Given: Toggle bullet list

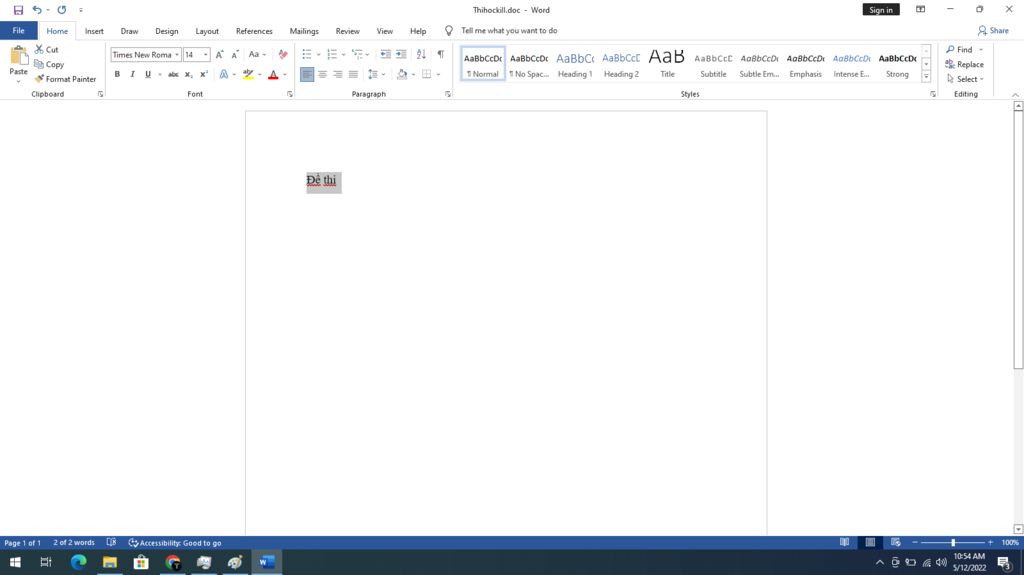Looking at the screenshot, I should [x=306, y=55].
